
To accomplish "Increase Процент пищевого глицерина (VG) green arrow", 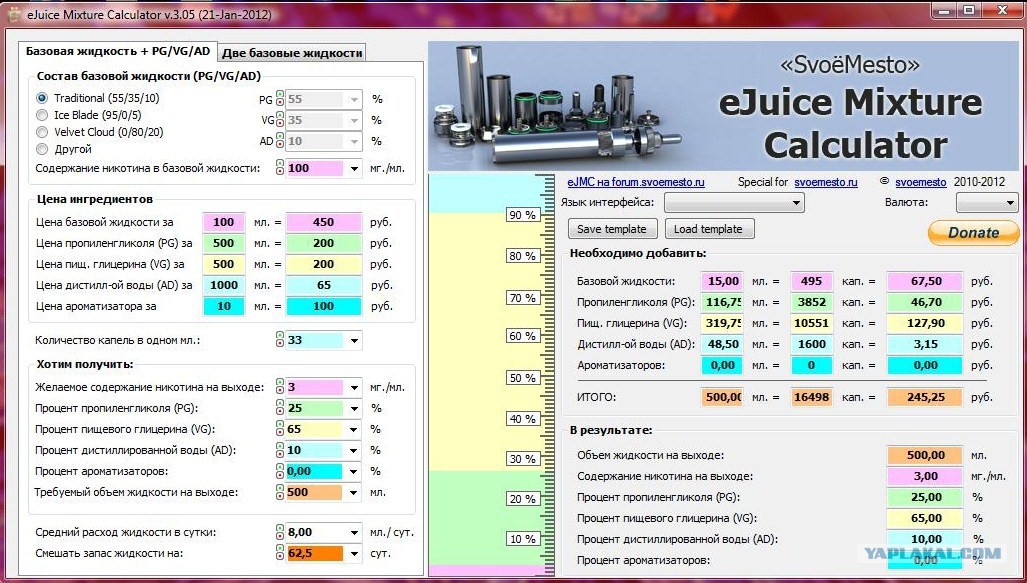I will (280, 425).
